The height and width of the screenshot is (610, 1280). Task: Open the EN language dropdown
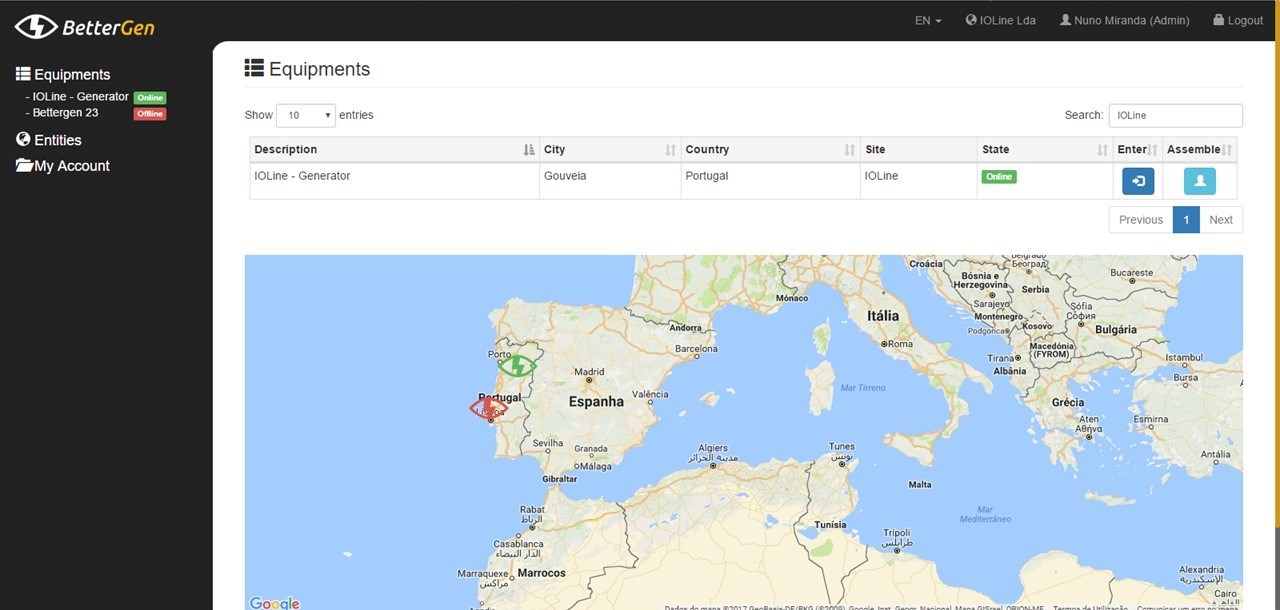tap(928, 20)
